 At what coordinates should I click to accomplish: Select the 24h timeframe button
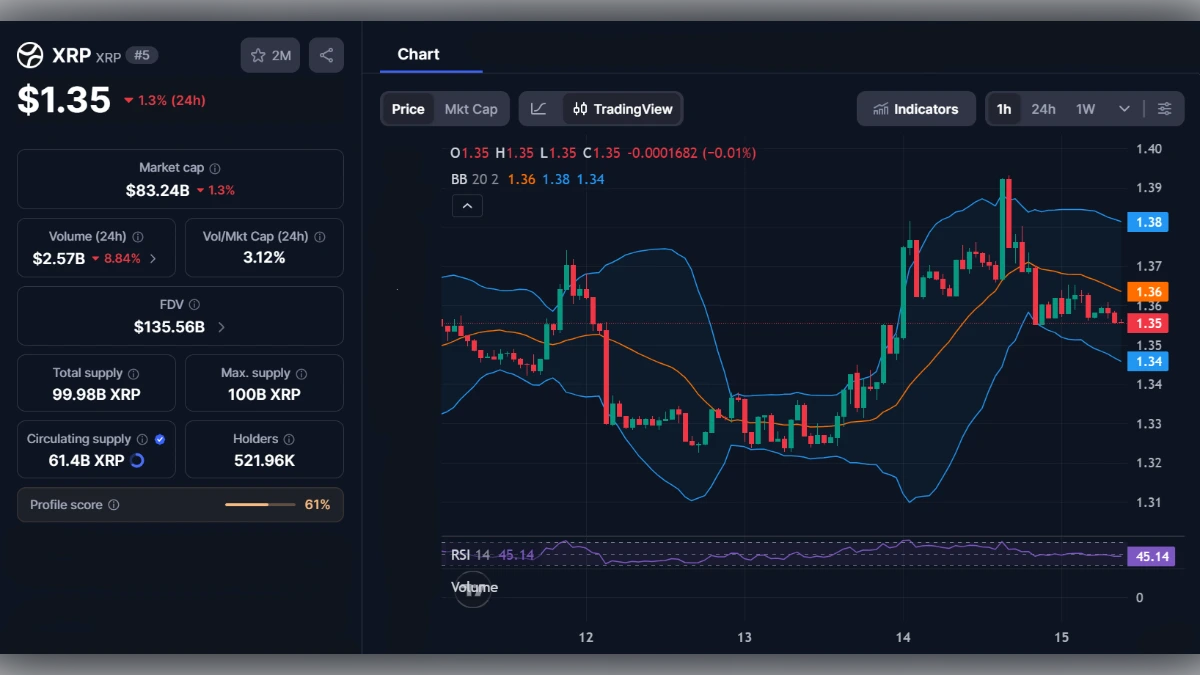coord(1043,108)
